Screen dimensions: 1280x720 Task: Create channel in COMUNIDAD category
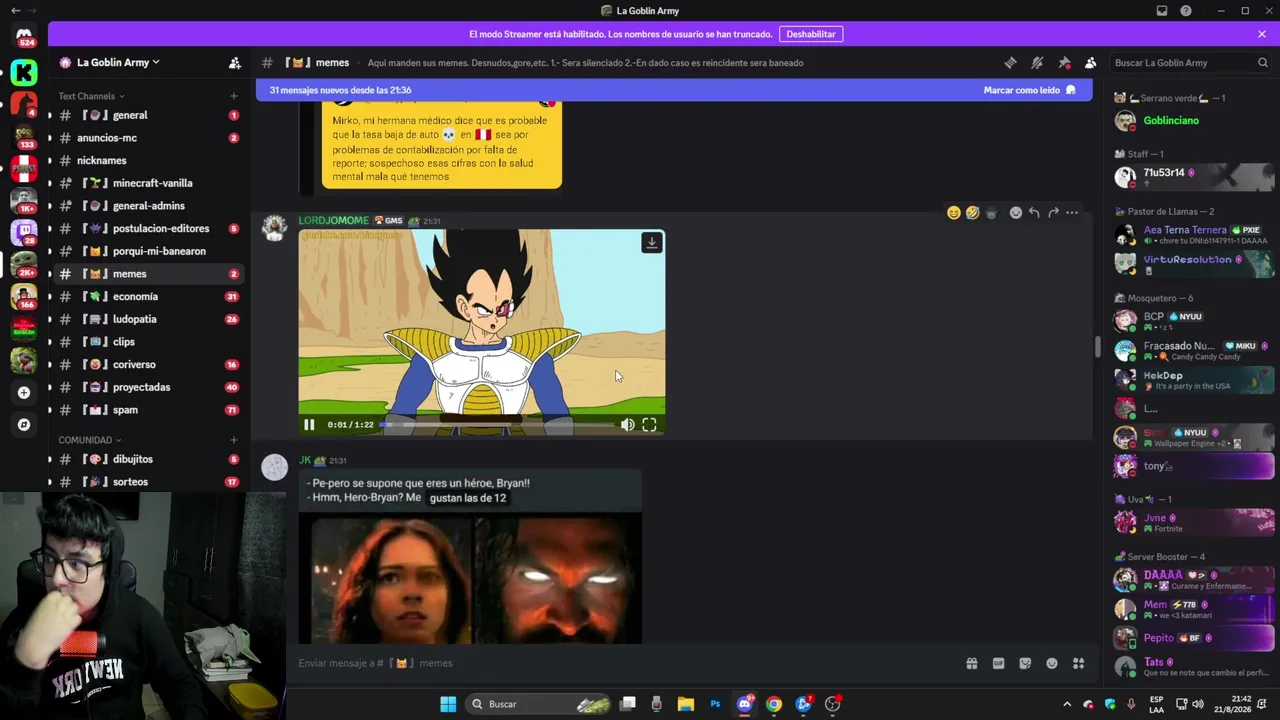pos(234,440)
